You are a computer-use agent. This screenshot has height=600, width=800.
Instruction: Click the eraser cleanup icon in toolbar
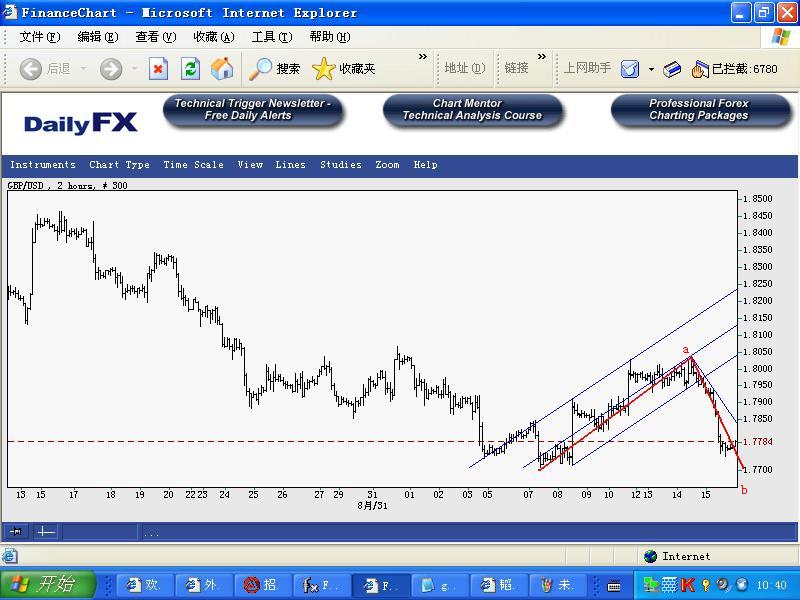(672, 69)
